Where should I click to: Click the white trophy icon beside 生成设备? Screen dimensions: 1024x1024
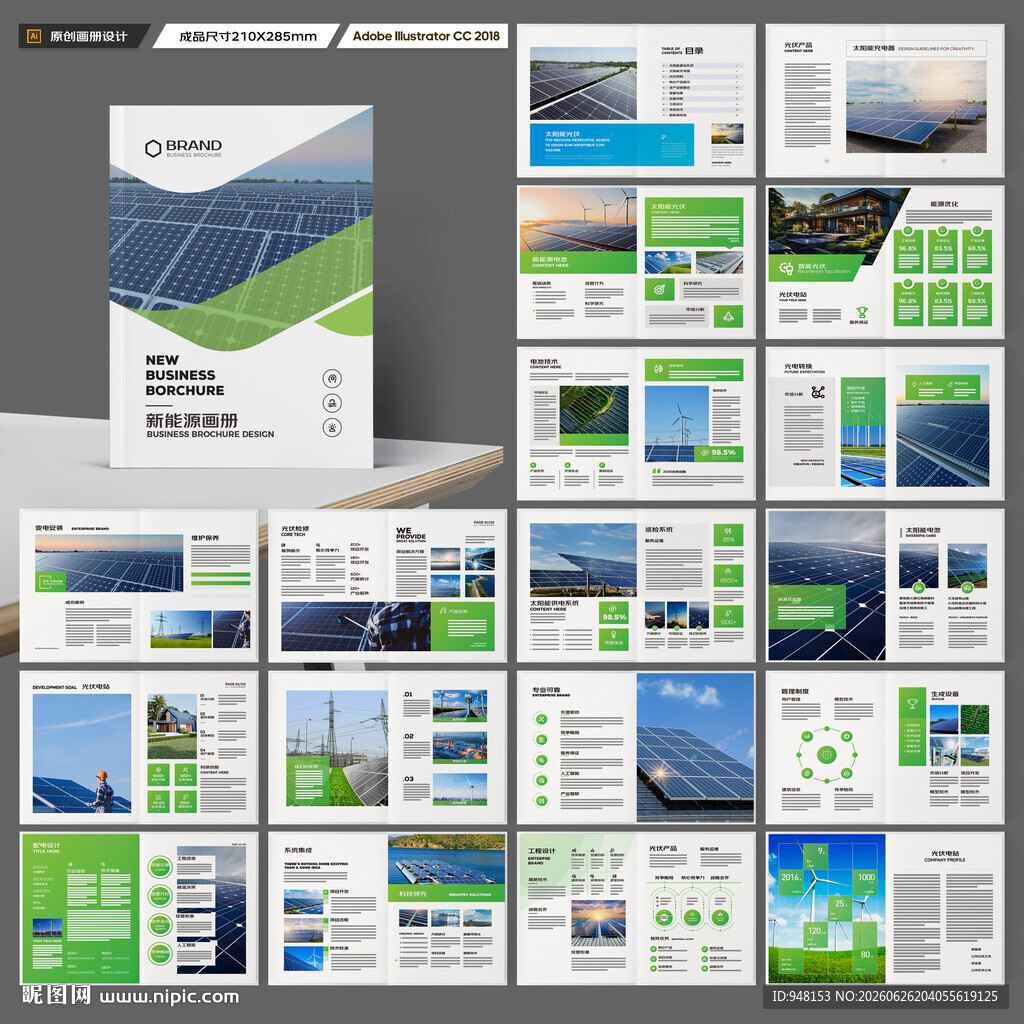912,703
